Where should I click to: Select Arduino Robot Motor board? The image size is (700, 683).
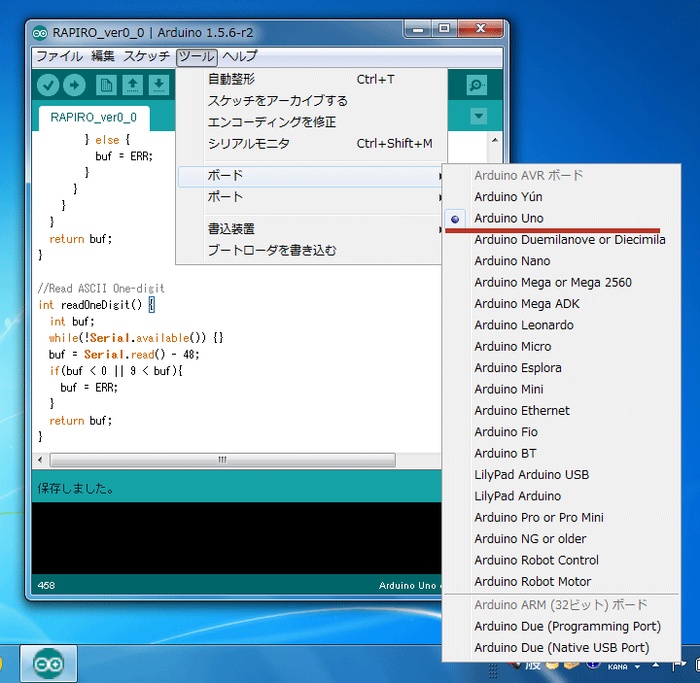(561, 582)
